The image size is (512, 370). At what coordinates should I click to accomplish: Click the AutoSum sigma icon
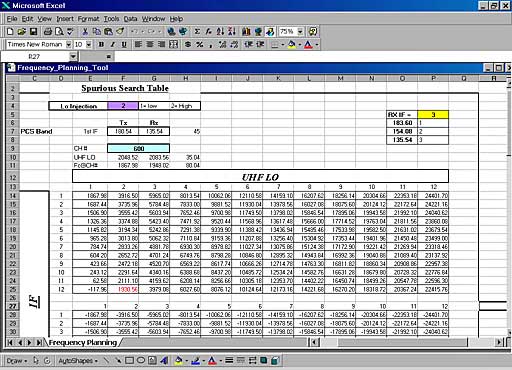click(197, 32)
